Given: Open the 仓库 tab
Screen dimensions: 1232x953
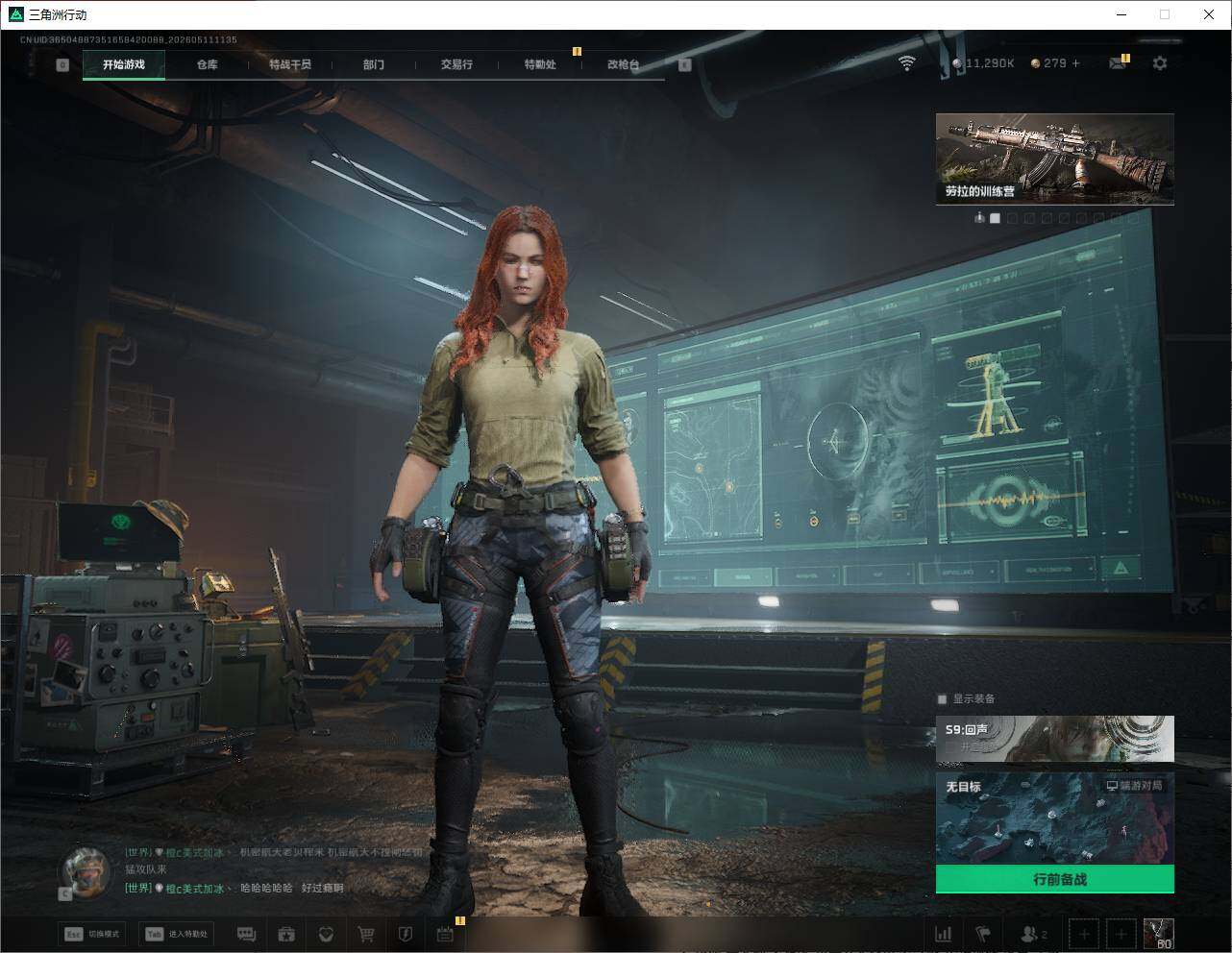Looking at the screenshot, I should [207, 64].
